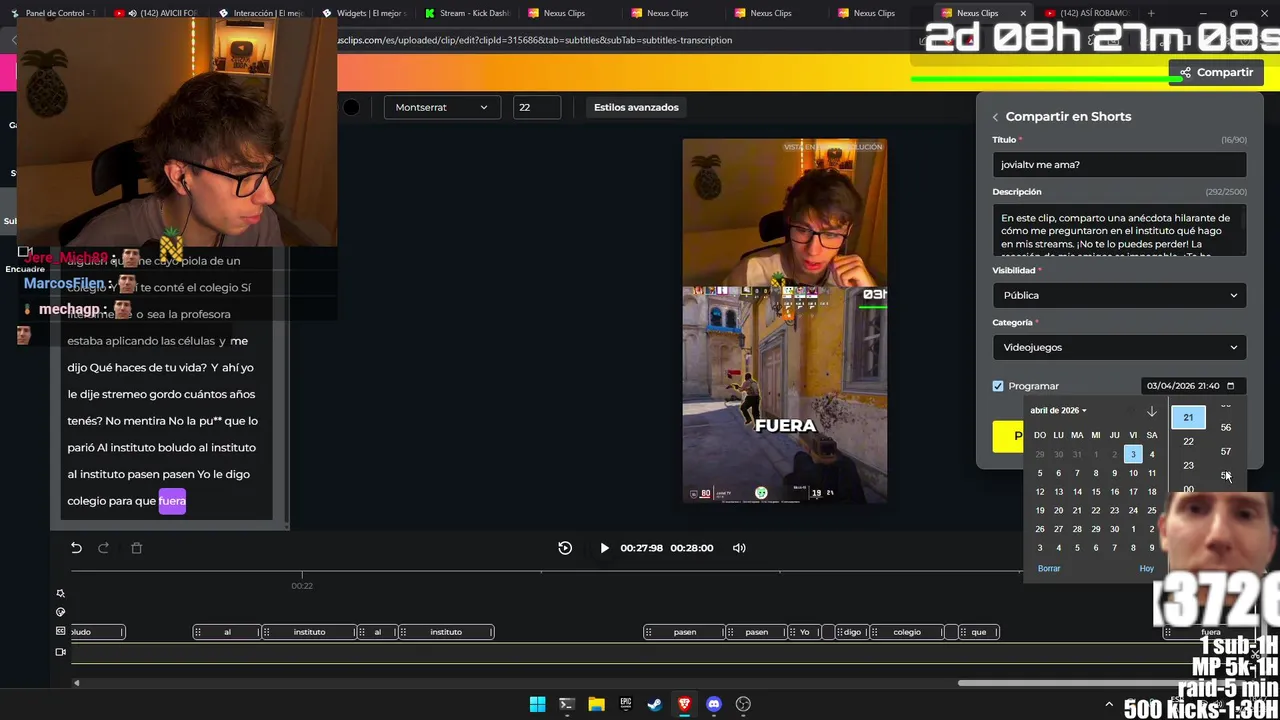Click the Estilos avanzados button
Viewport: 1280px width, 720px height.
click(x=636, y=107)
